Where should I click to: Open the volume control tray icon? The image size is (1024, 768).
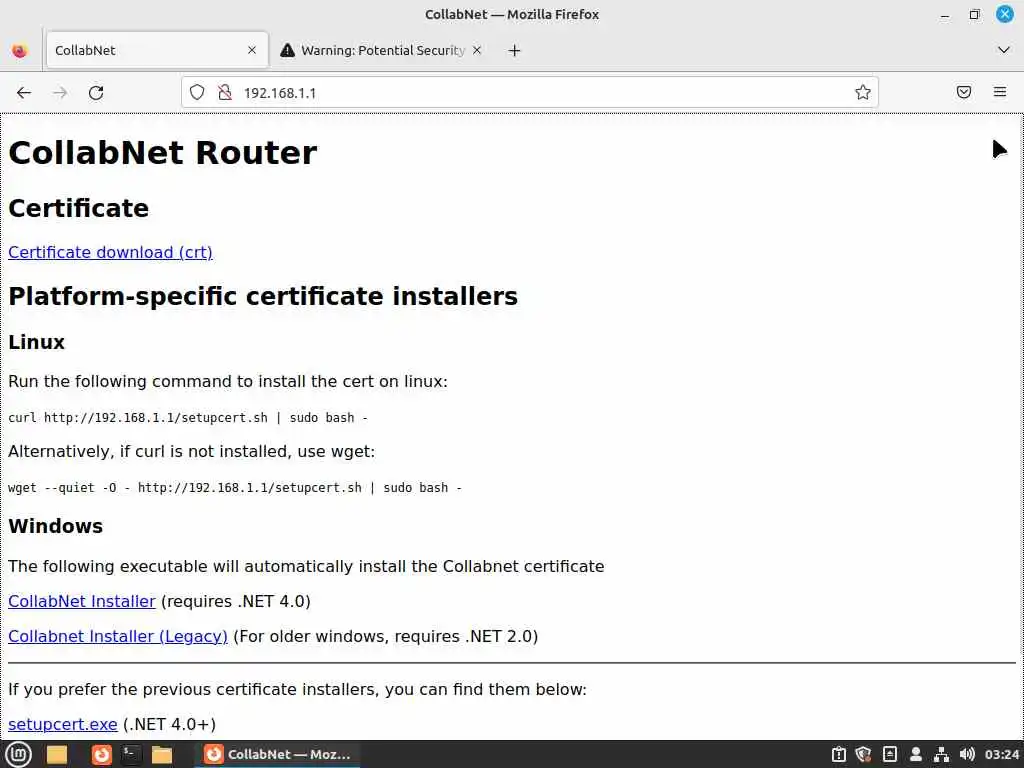pos(967,754)
